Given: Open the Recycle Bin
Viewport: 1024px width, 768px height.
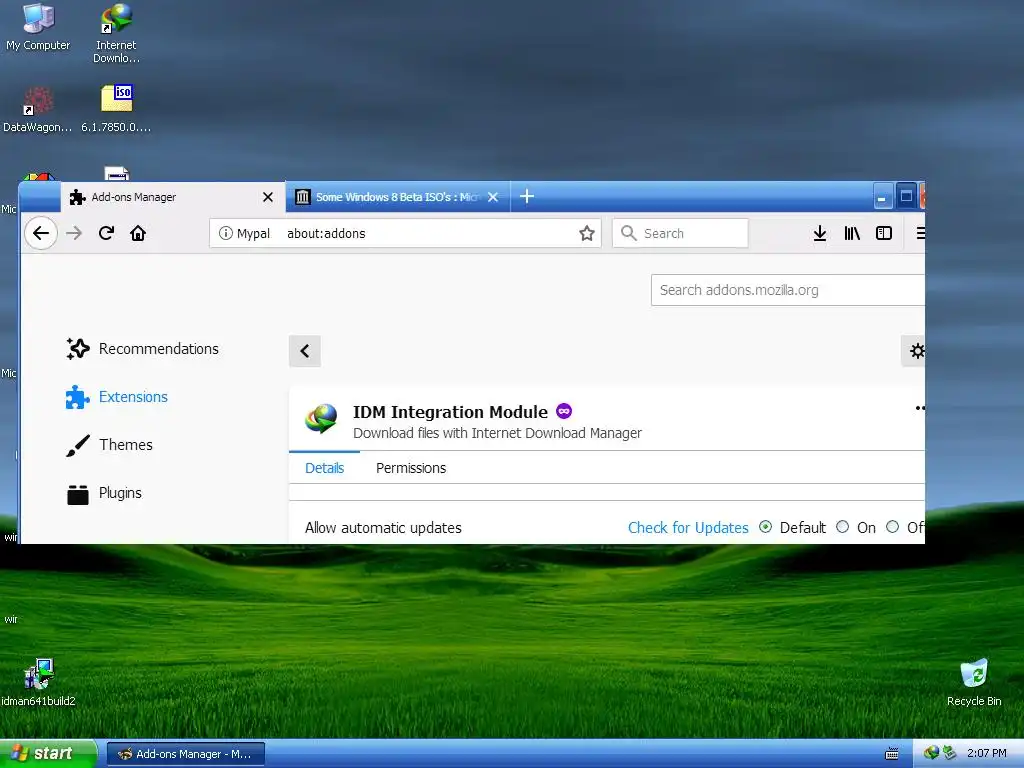Looking at the screenshot, I should (974, 683).
